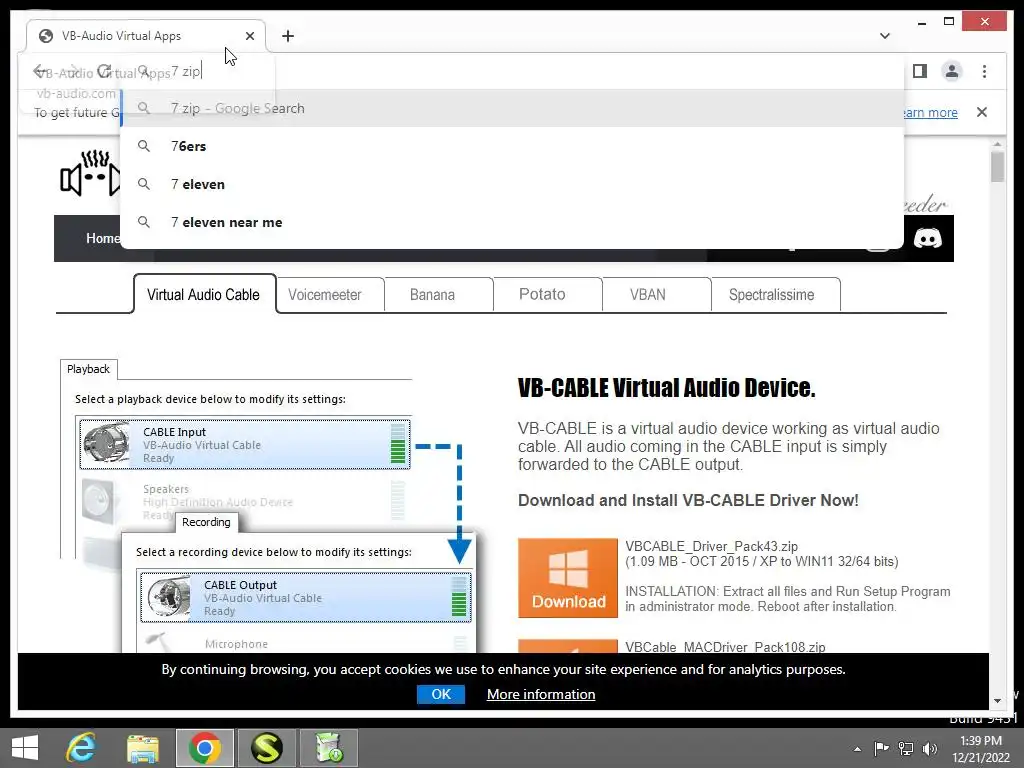Image resolution: width=1024 pixels, height=768 pixels.
Task: Launch Internet Explorer from the taskbar
Action: (81, 748)
